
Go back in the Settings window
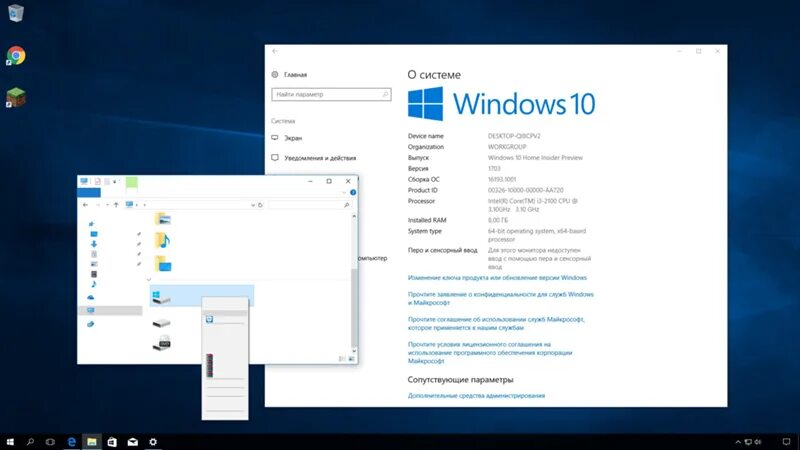pos(275,51)
